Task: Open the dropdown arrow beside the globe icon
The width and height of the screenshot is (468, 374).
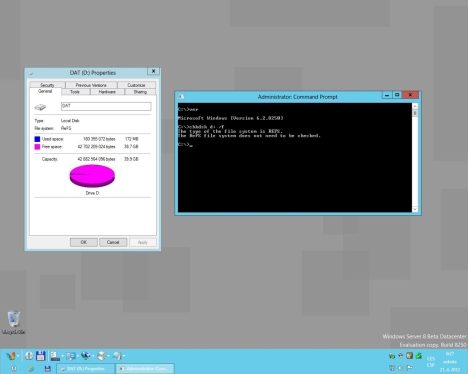Action: 93,356
